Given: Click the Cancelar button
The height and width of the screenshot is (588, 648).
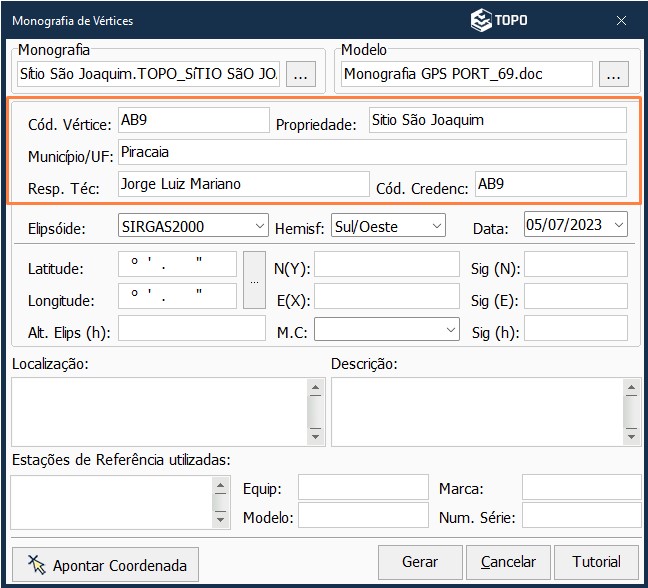Looking at the screenshot, I should point(508,562).
